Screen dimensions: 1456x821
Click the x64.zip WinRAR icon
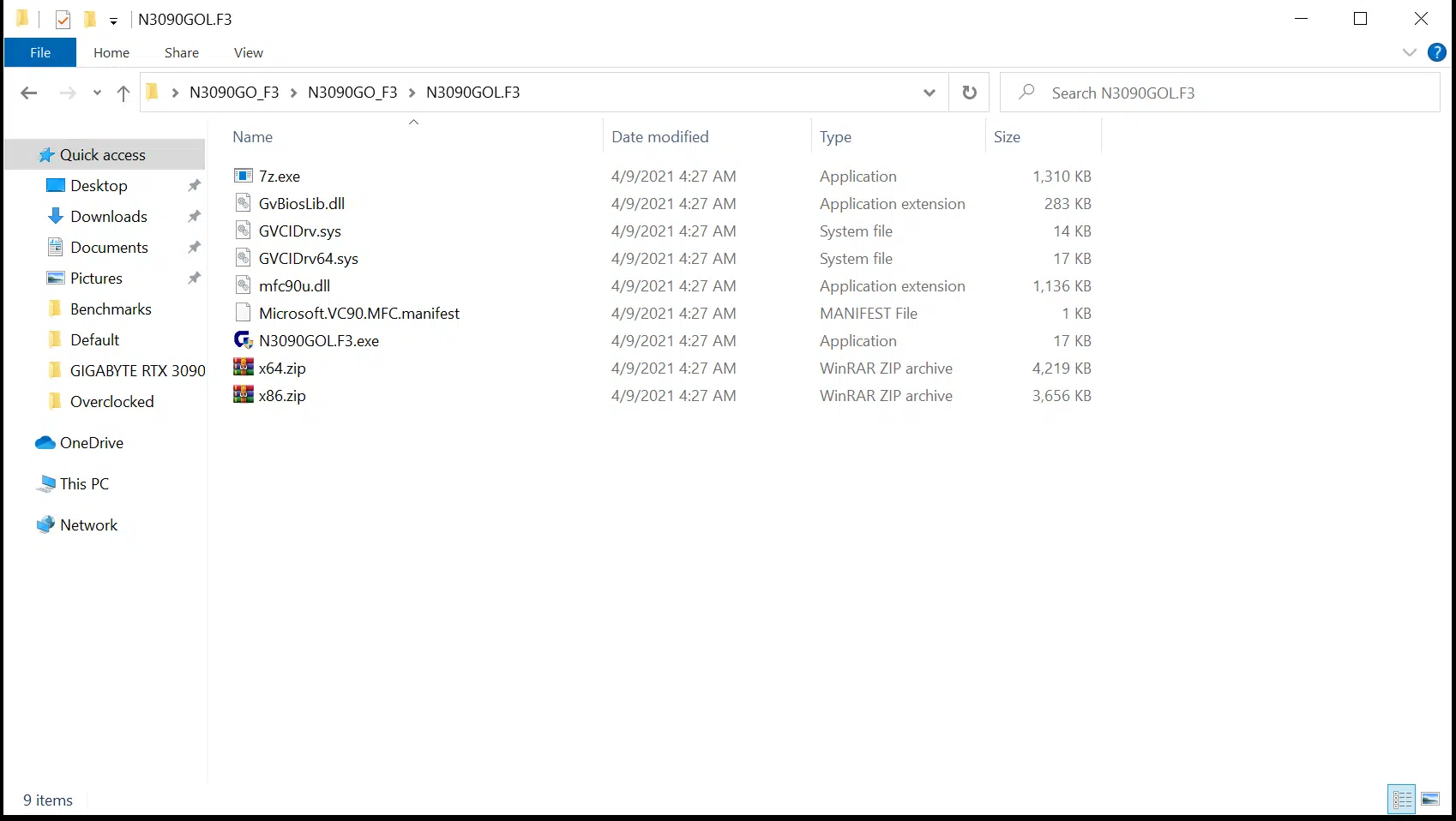244,368
